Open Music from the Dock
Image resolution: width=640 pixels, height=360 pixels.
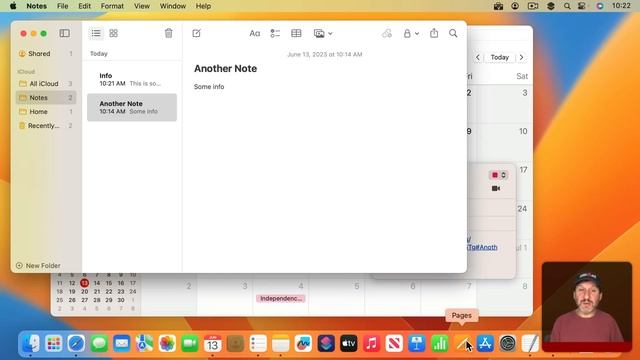point(371,343)
